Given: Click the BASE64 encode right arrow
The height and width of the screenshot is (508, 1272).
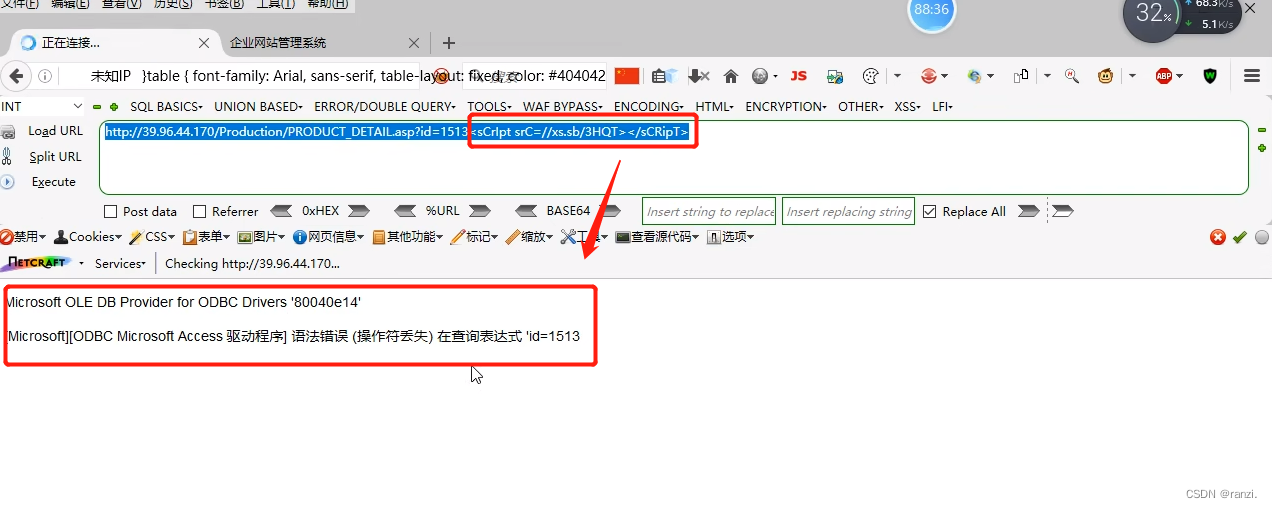Looking at the screenshot, I should tap(609, 211).
